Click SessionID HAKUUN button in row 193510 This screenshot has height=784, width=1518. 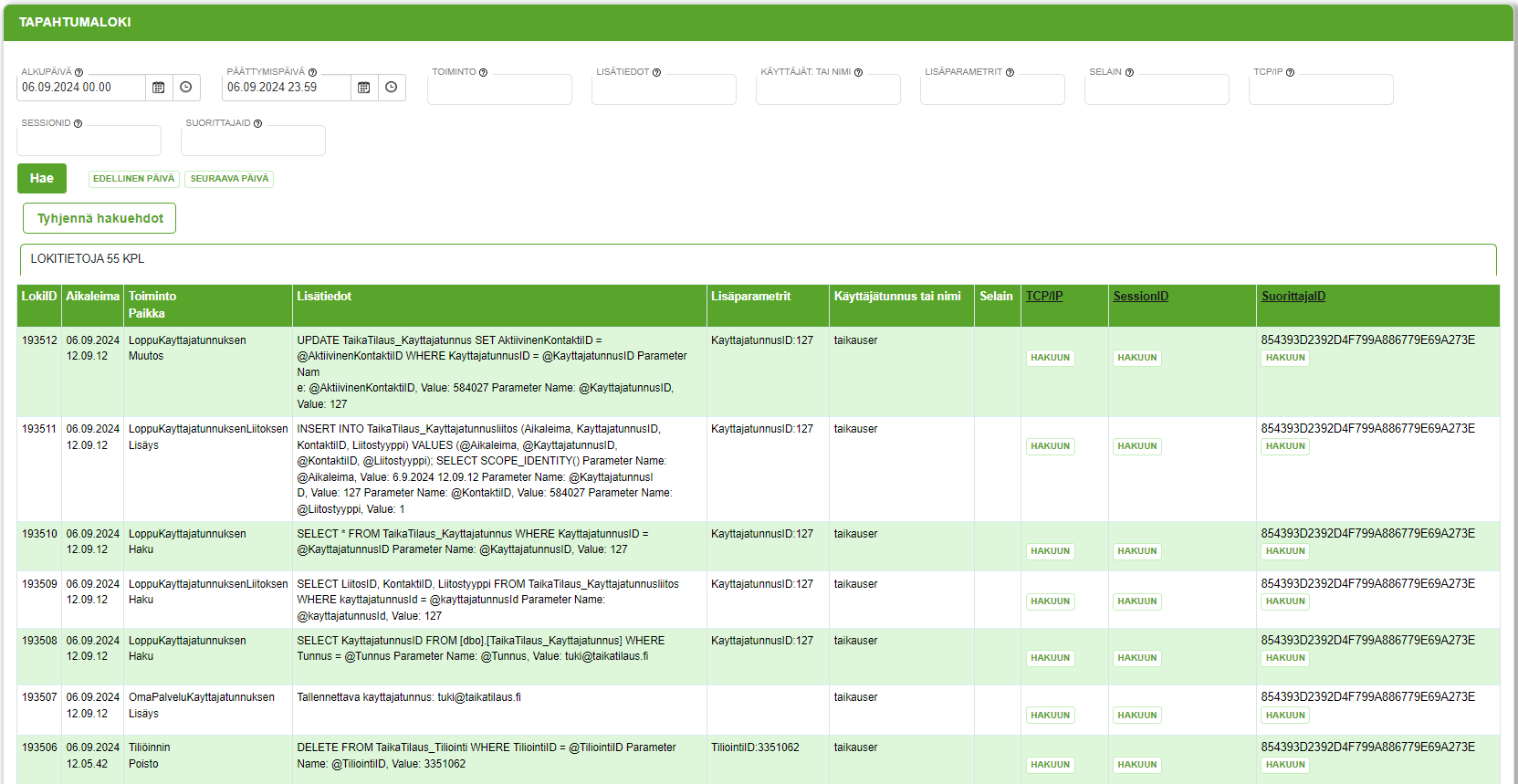(x=1136, y=551)
